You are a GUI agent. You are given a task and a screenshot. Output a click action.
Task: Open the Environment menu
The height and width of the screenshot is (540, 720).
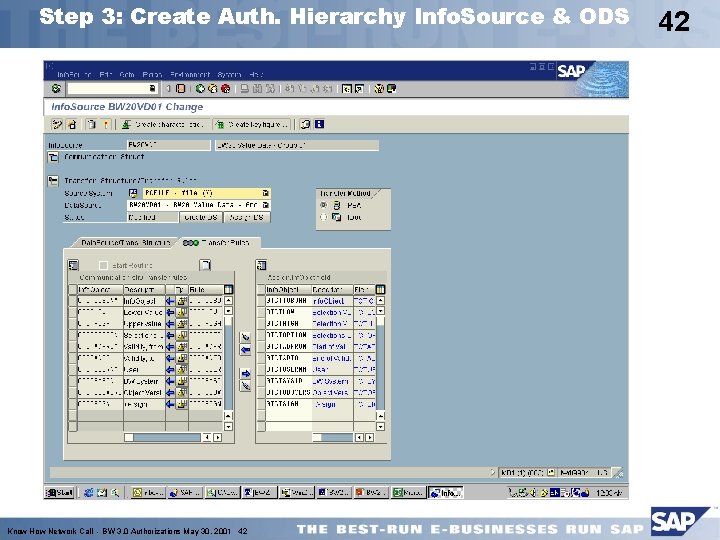[x=190, y=74]
